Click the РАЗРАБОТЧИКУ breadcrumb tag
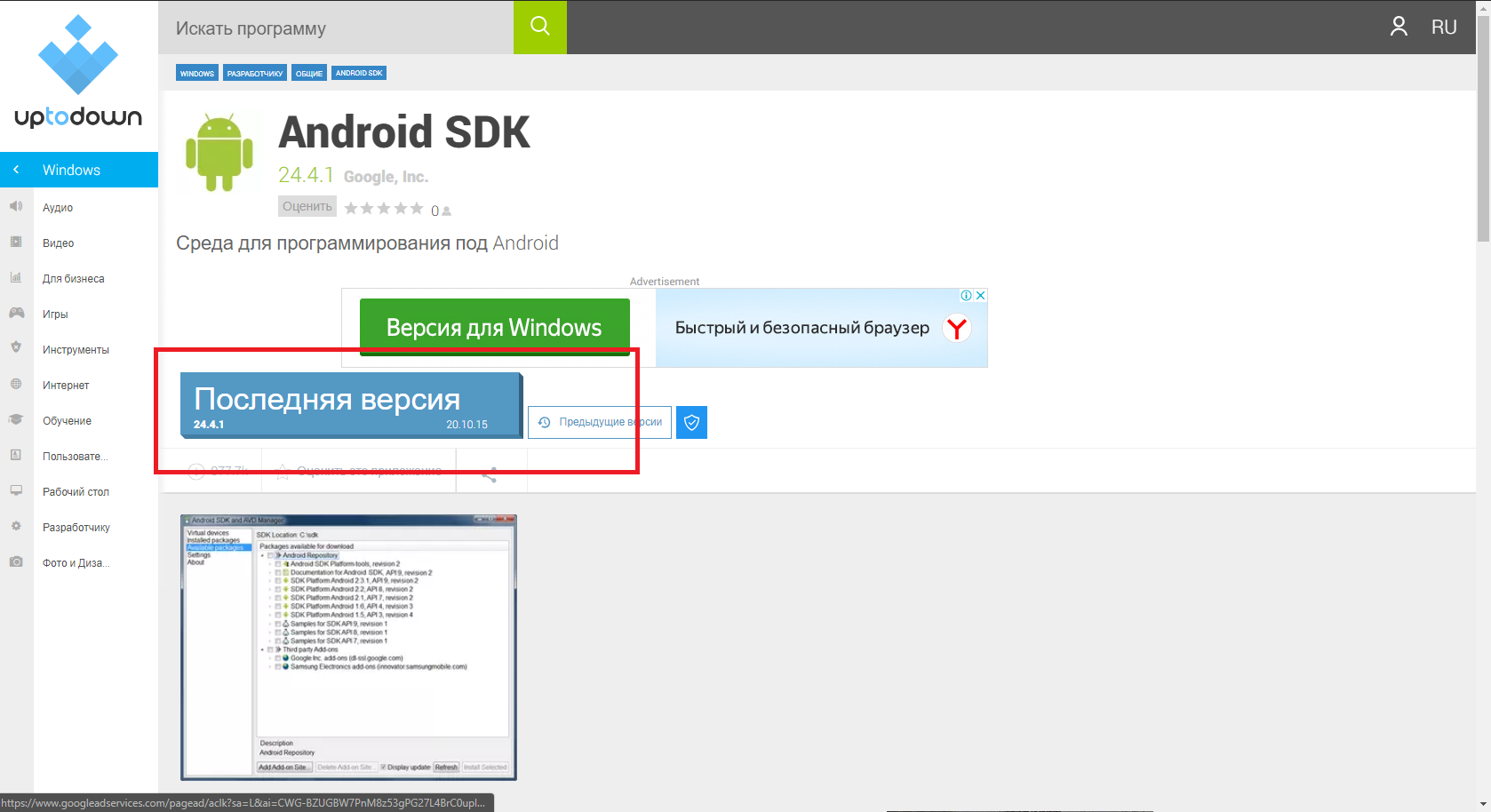The image size is (1491, 812). click(x=254, y=73)
